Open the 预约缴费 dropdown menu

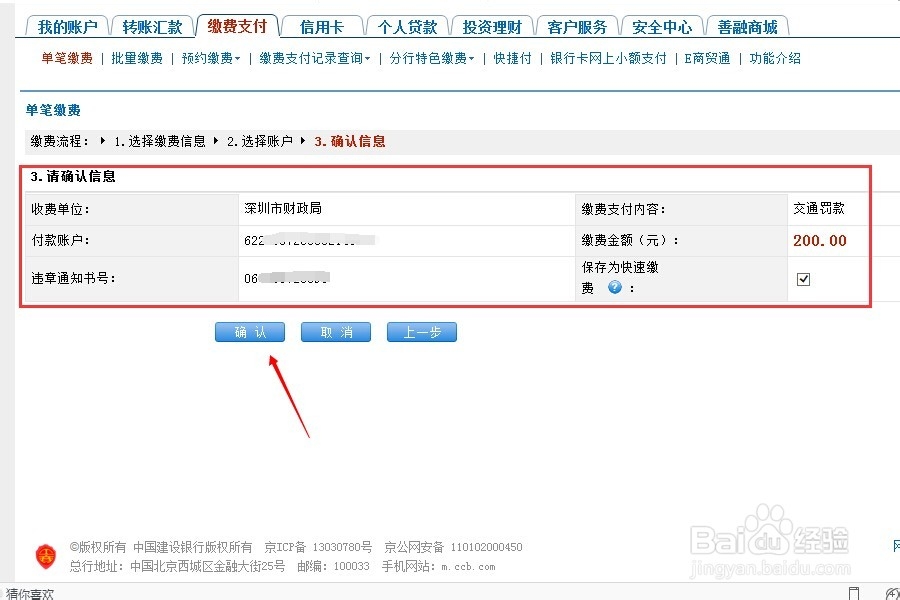(209, 59)
